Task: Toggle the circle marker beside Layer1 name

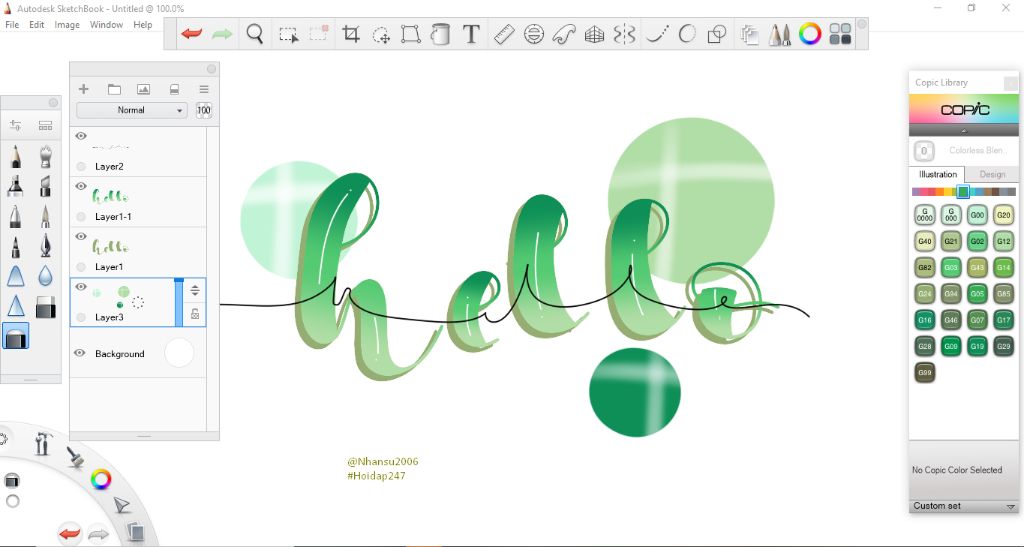Action: pos(81,267)
